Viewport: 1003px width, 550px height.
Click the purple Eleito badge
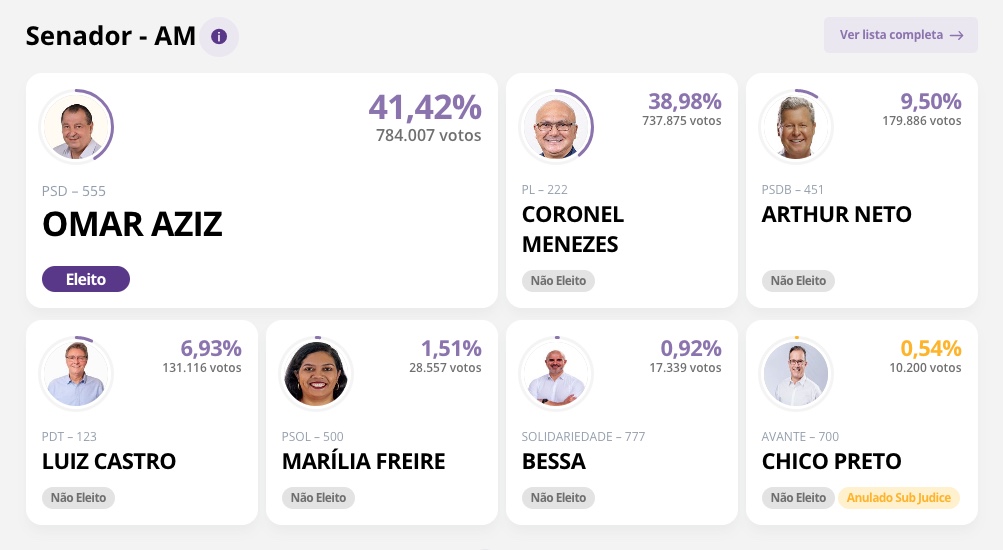point(86,279)
